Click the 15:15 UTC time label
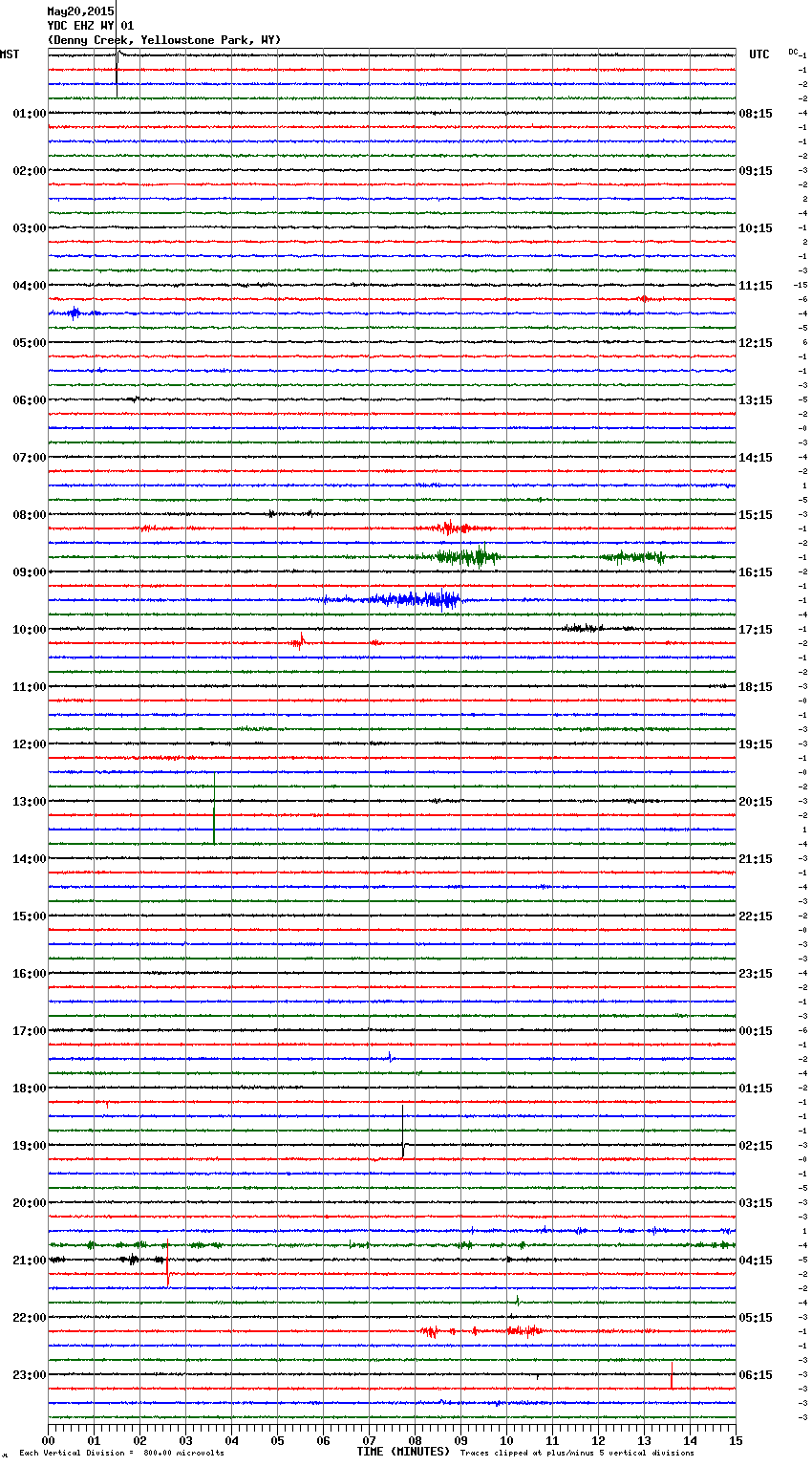 point(756,515)
